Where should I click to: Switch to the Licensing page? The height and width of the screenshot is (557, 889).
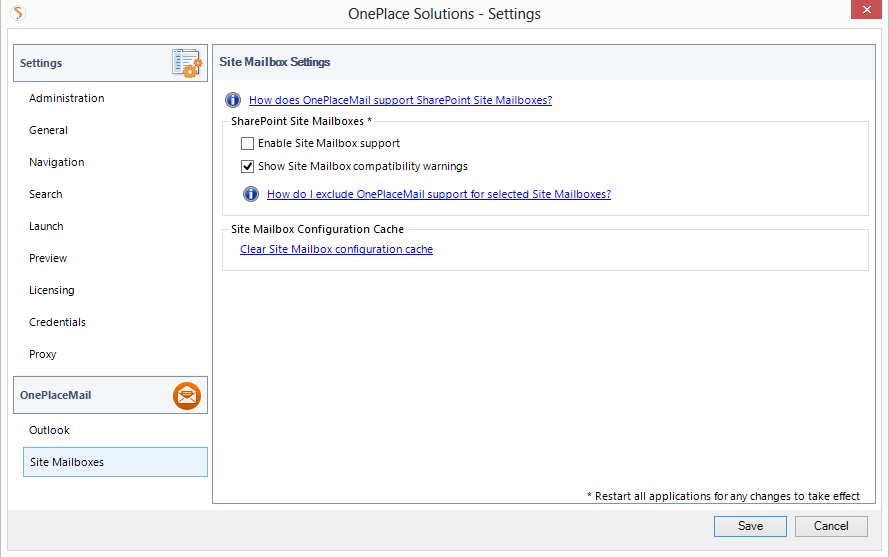point(52,290)
